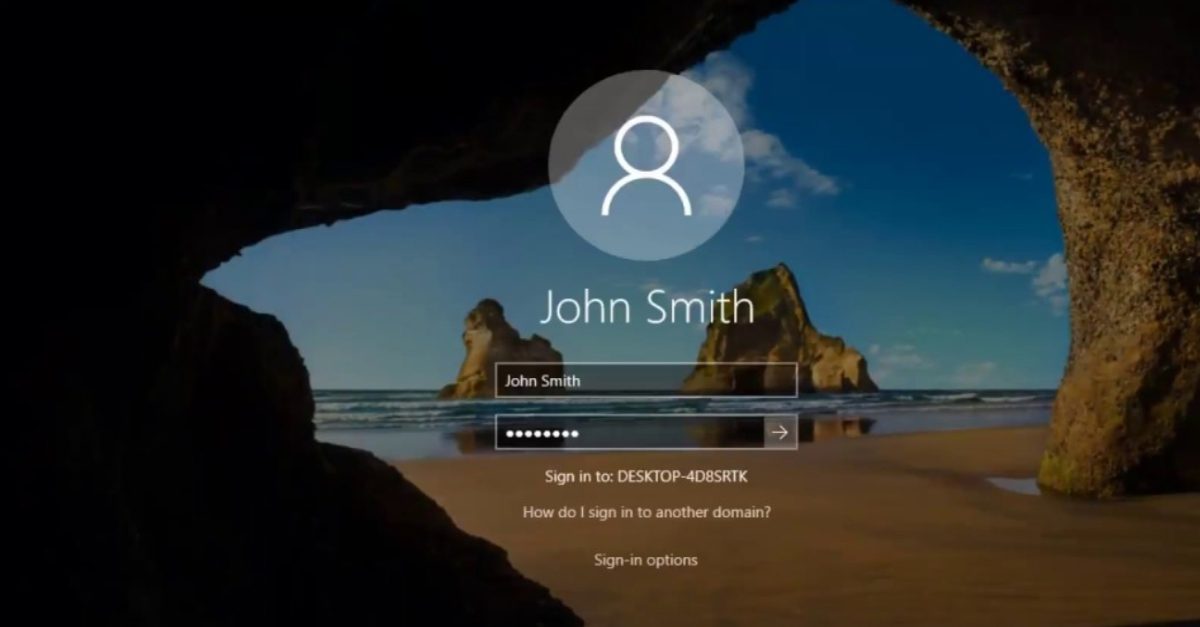1200x627 pixels.
Task: Click inside the password input field
Action: [630, 432]
